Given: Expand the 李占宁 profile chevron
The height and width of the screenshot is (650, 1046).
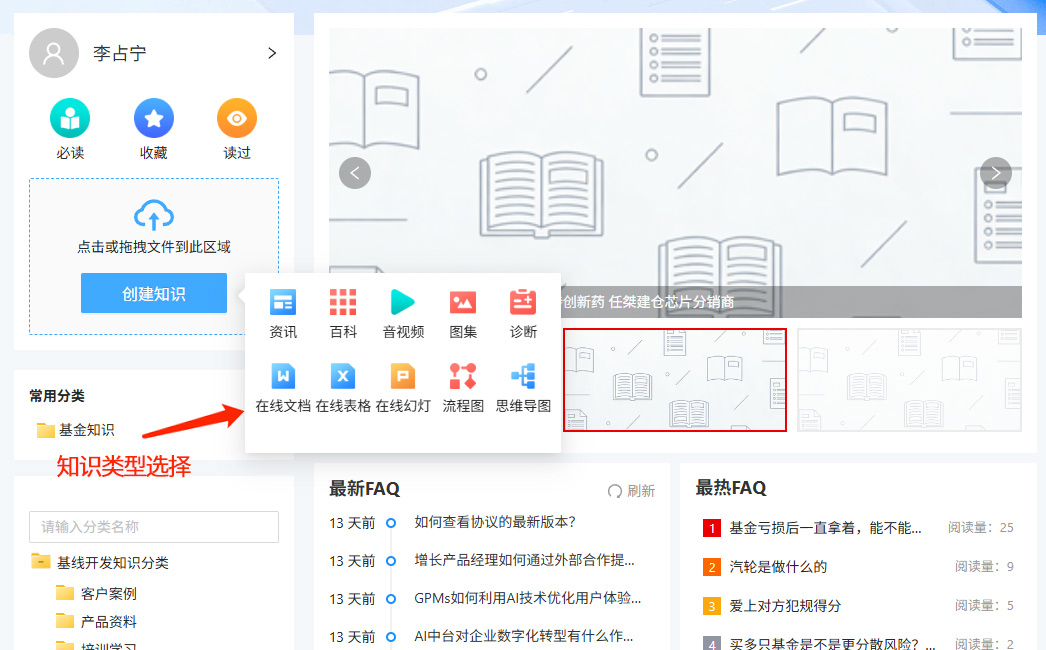Looking at the screenshot, I should 272,53.
